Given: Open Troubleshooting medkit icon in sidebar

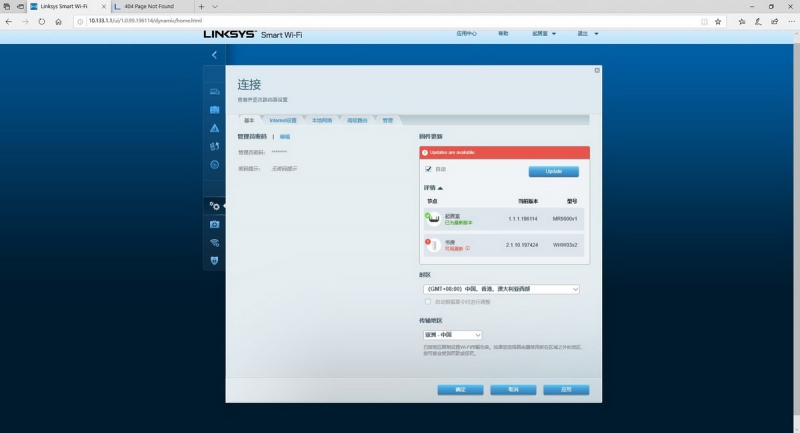Looking at the screenshot, I should coord(214,224).
